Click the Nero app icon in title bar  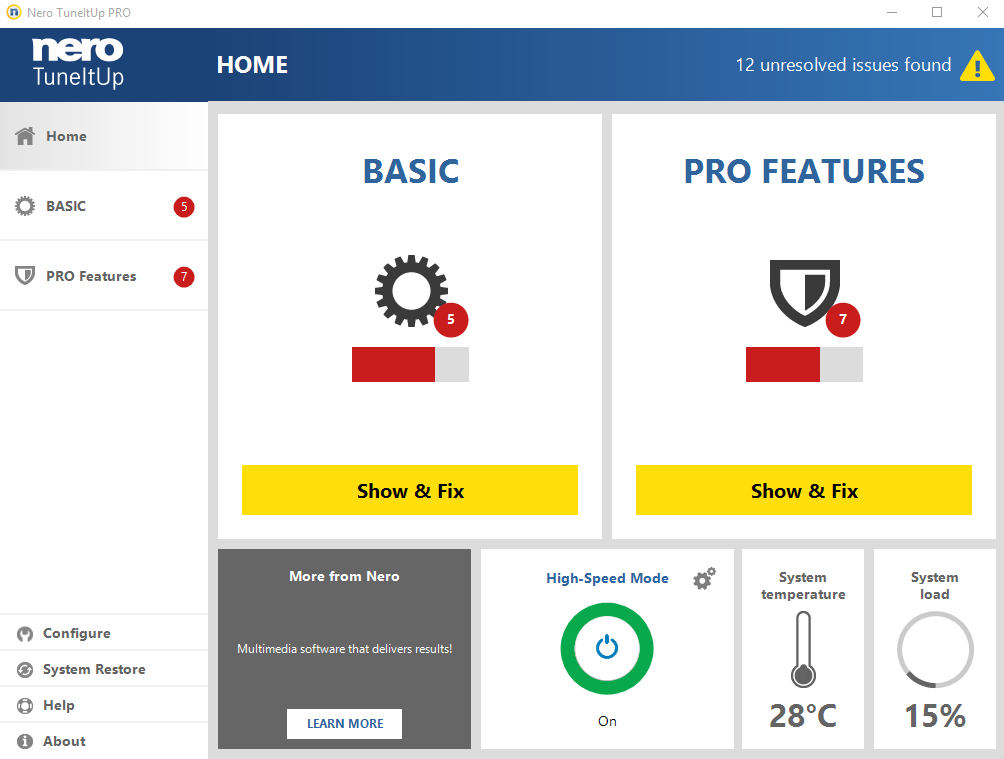coord(13,13)
